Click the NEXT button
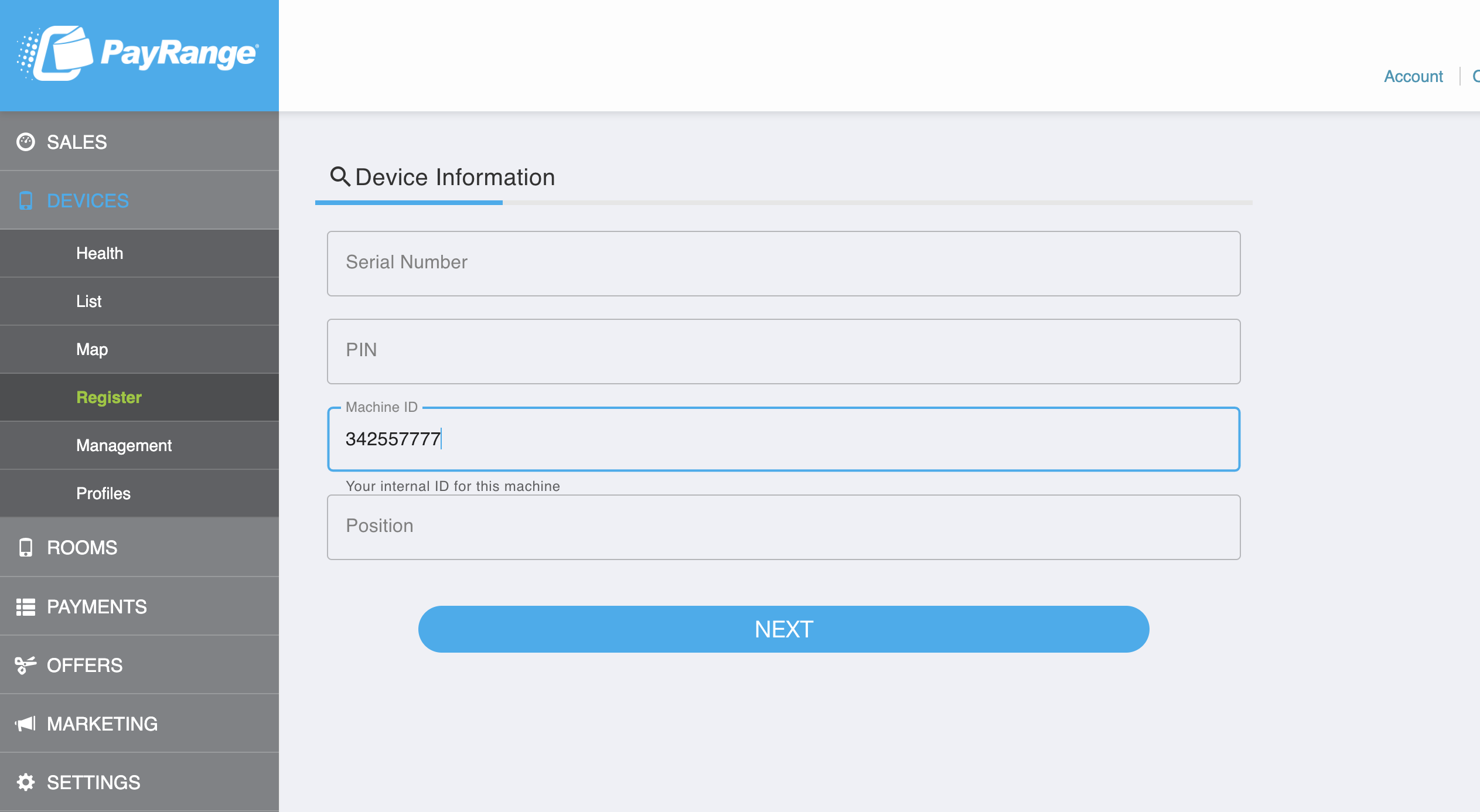The height and width of the screenshot is (812, 1480). (x=784, y=629)
